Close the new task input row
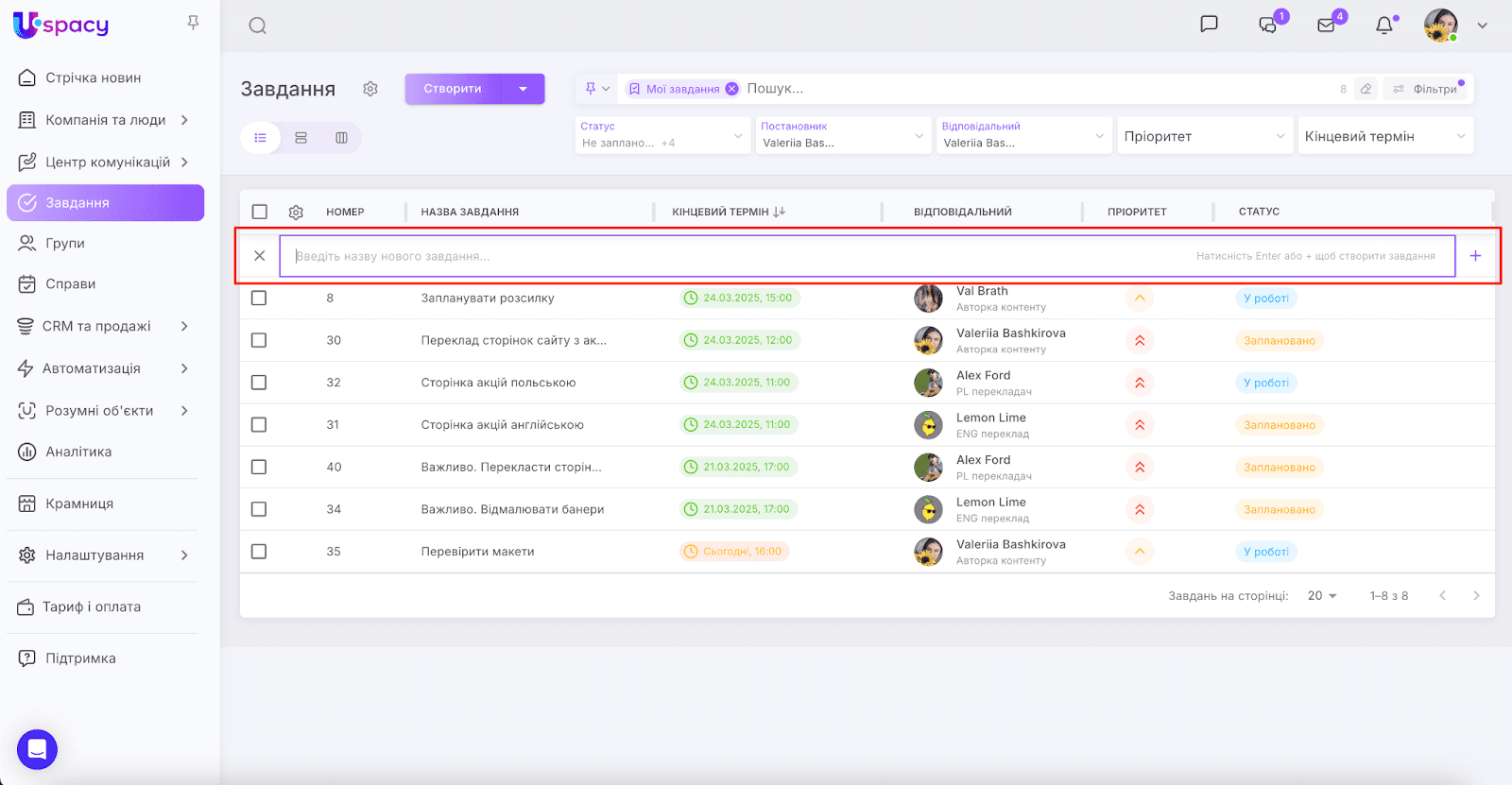 pos(260,256)
